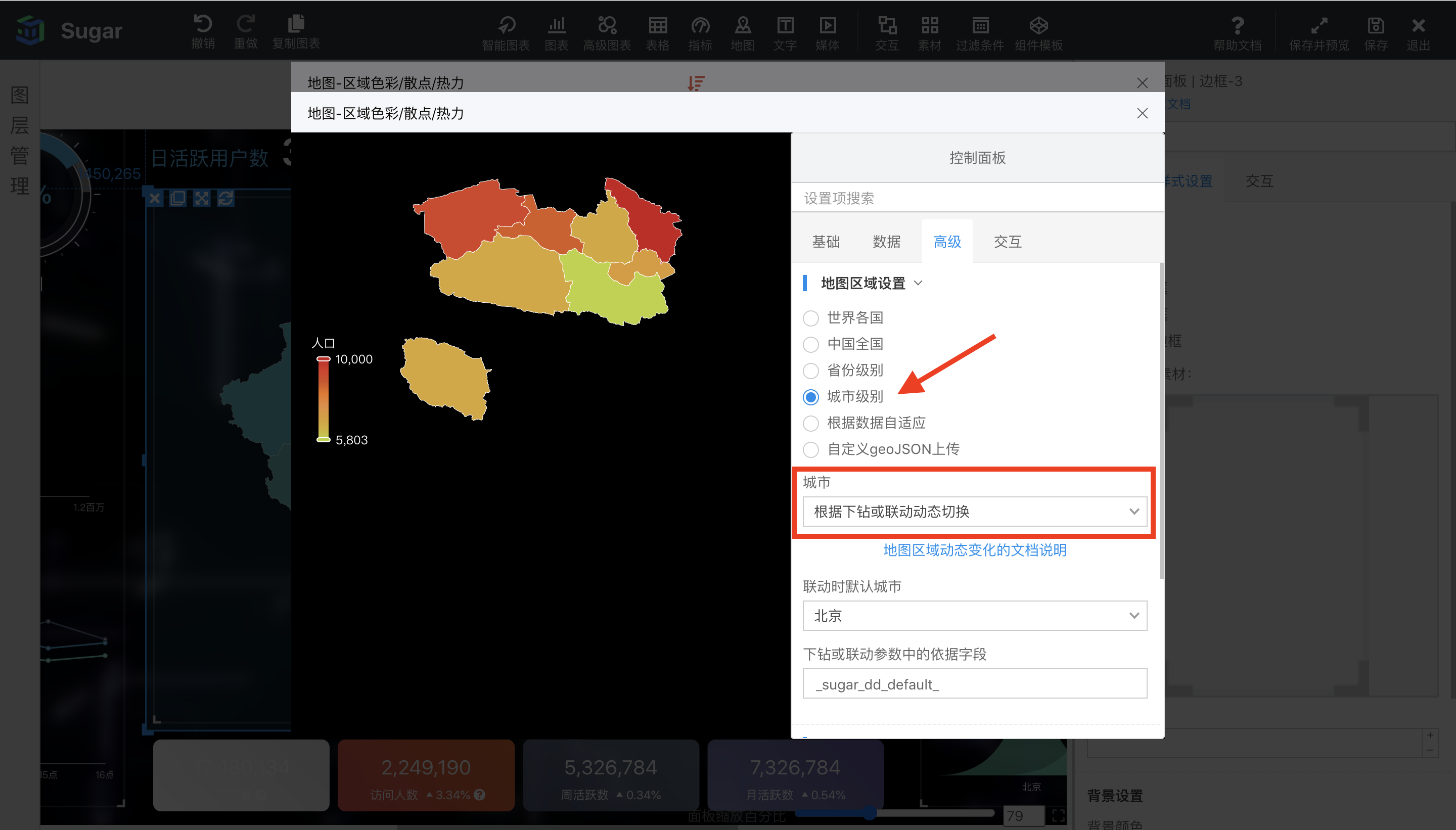Expand the 联动时默认城市 dropdown showing 北京

pyautogui.click(x=974, y=616)
